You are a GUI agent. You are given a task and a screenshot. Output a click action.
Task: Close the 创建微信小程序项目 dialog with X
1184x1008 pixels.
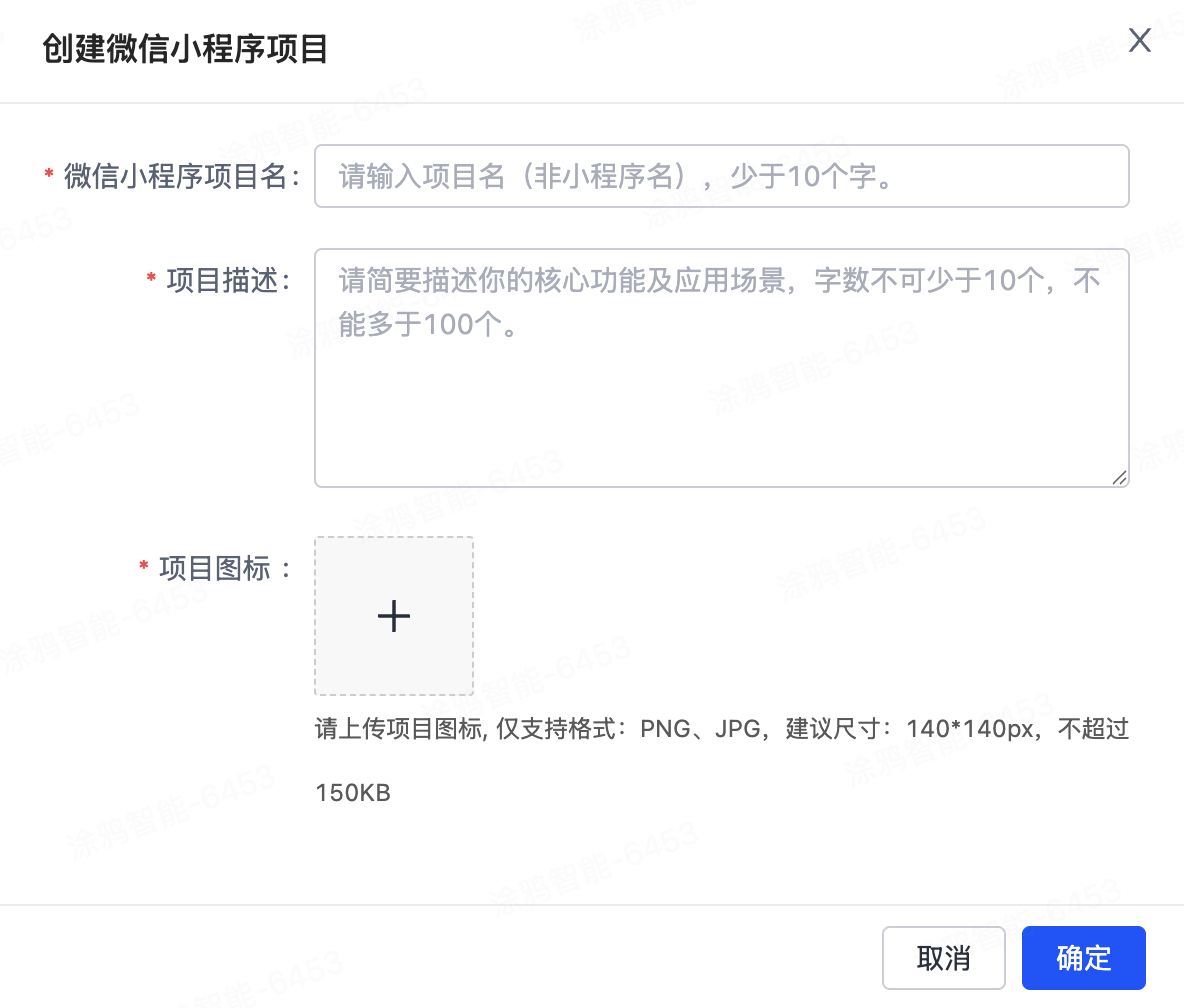(1139, 40)
